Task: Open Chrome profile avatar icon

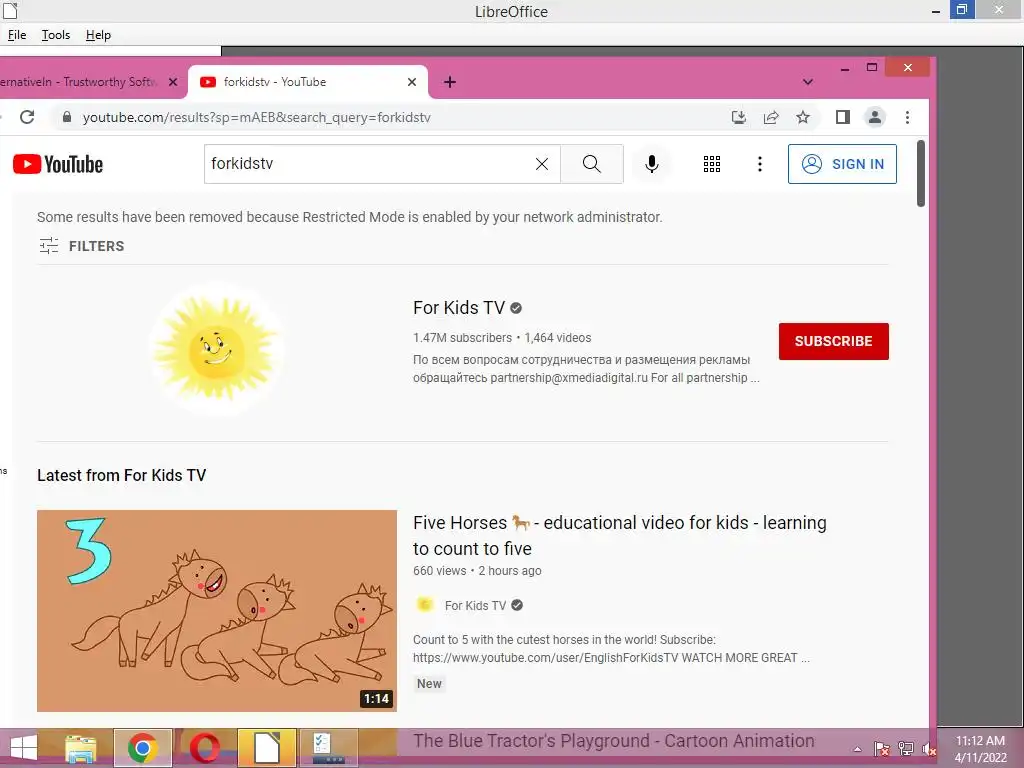Action: coord(874,118)
